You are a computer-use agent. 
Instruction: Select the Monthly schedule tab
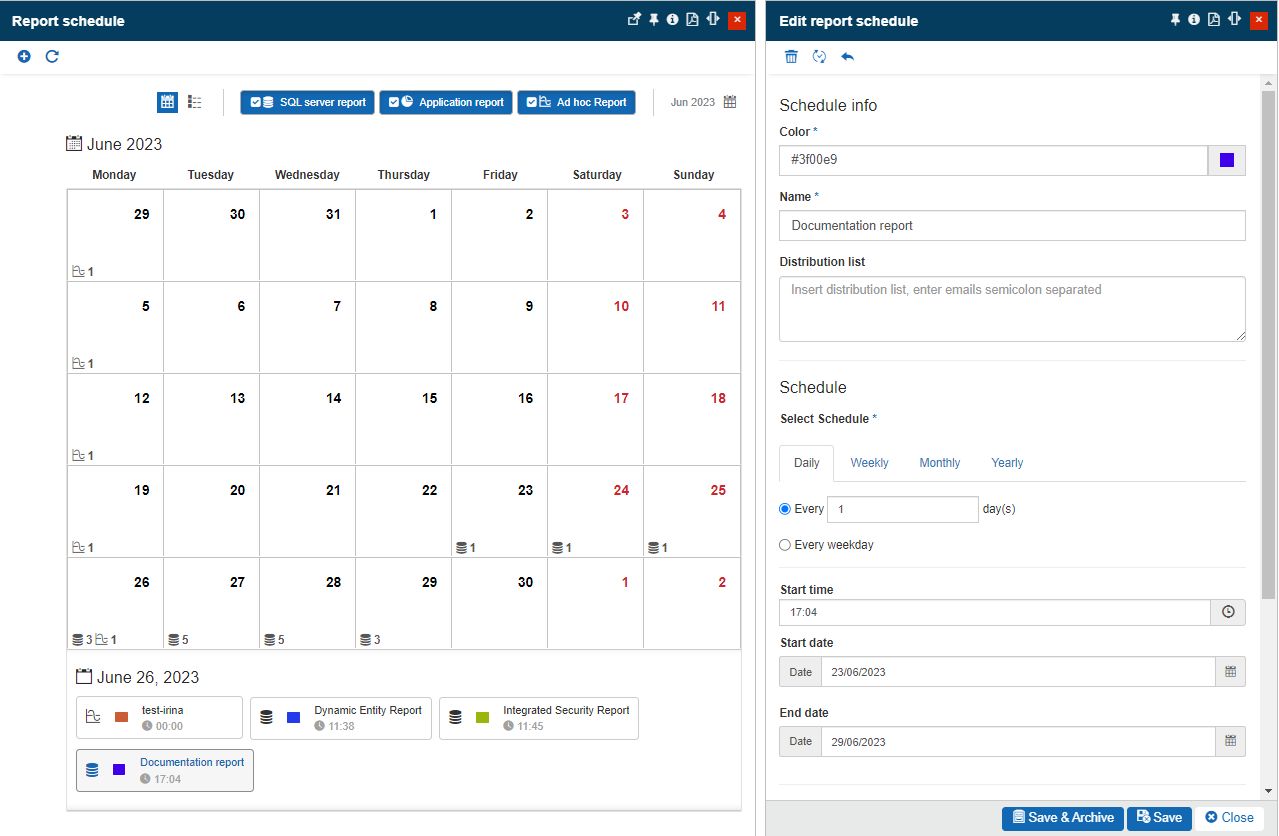939,463
